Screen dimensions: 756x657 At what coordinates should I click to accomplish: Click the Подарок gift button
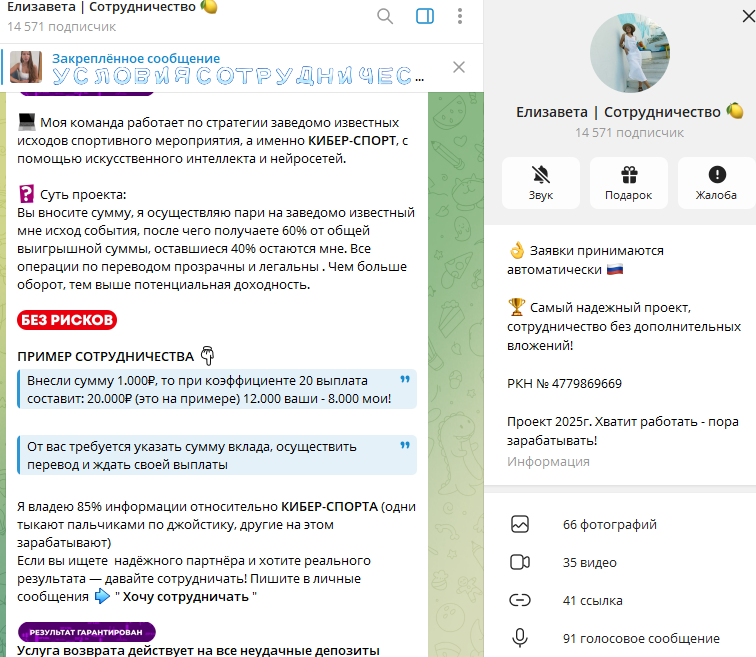(x=629, y=183)
